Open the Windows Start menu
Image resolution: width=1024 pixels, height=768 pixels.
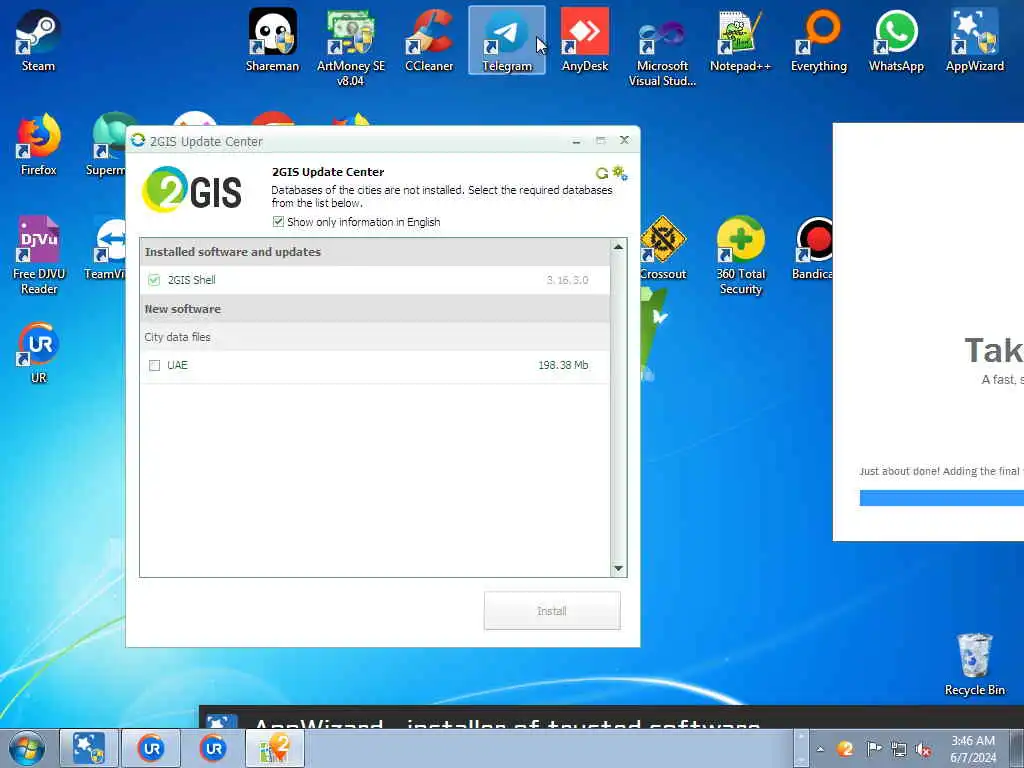pos(27,748)
